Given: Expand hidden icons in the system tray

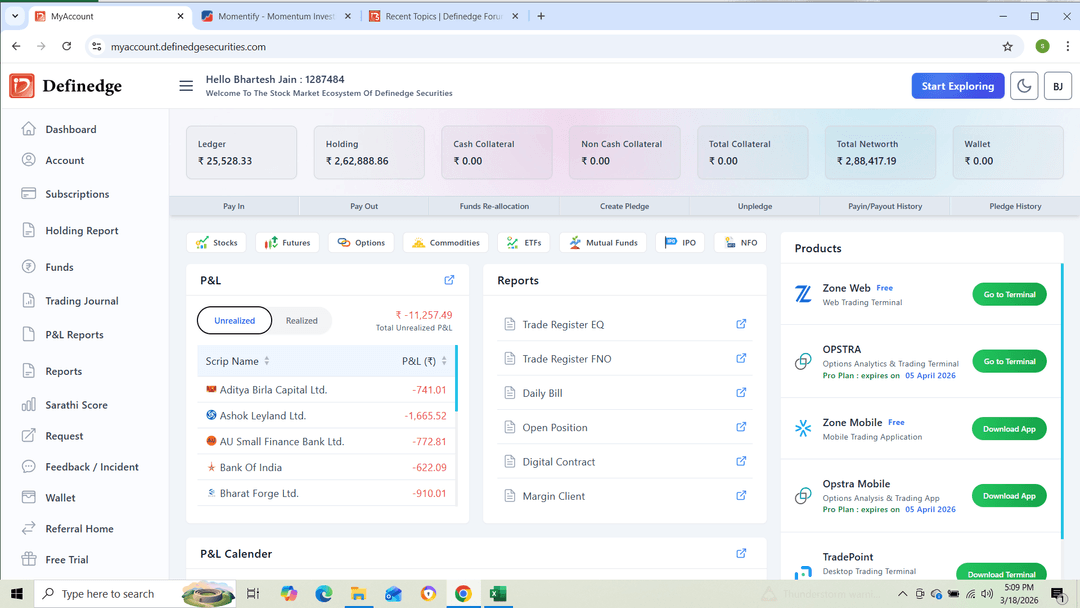Looking at the screenshot, I should tap(902, 593).
